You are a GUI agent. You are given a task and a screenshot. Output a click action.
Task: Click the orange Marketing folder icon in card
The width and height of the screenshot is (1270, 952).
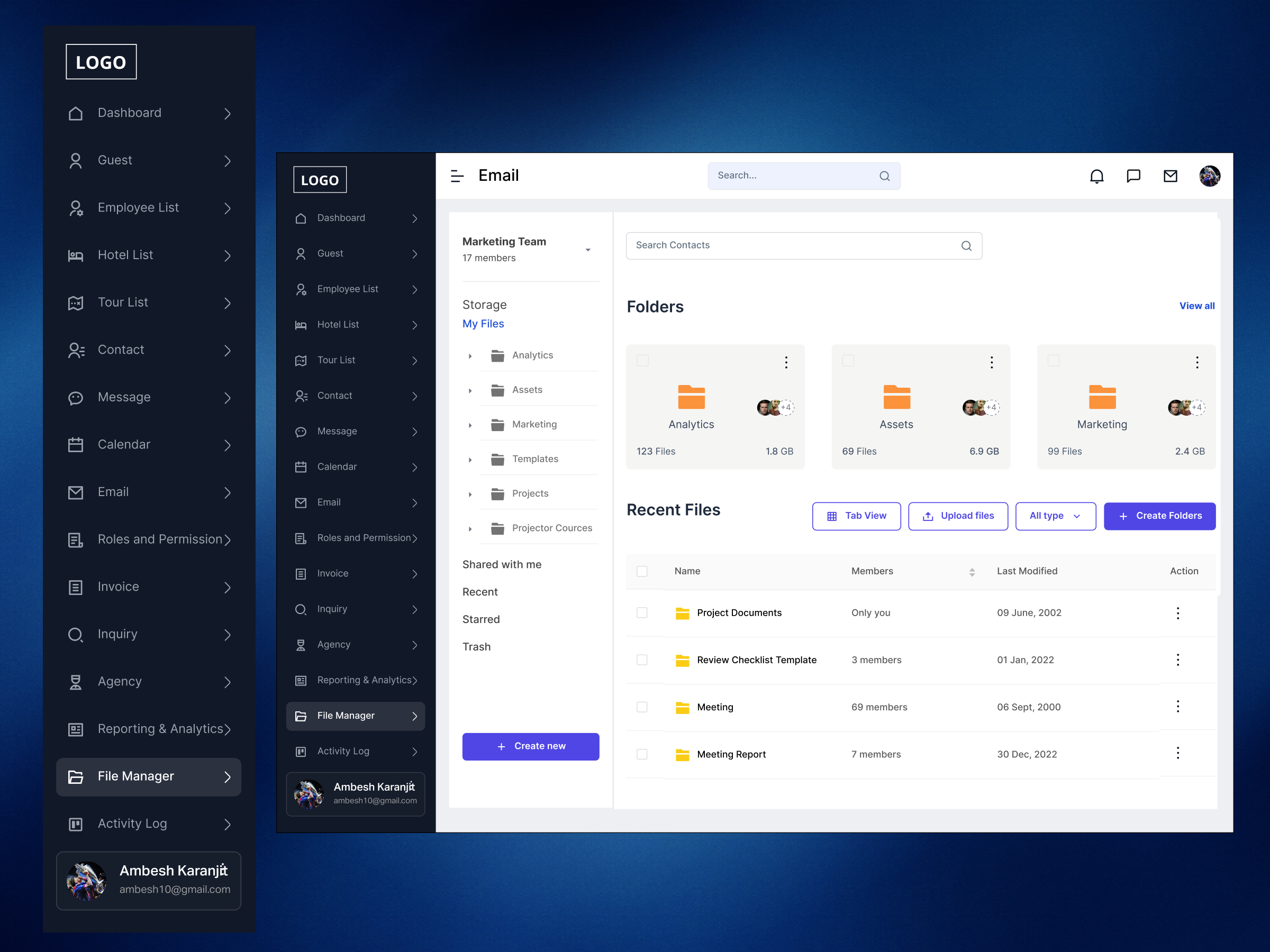coord(1102,397)
